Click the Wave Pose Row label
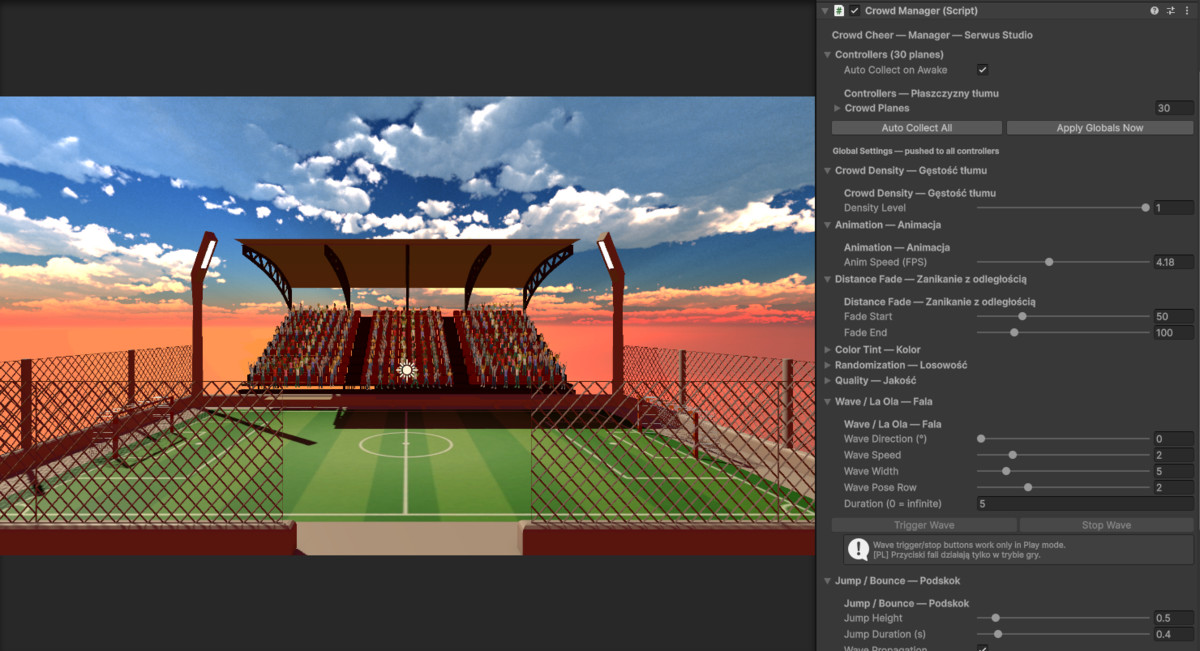The height and width of the screenshot is (651, 1200). click(880, 487)
